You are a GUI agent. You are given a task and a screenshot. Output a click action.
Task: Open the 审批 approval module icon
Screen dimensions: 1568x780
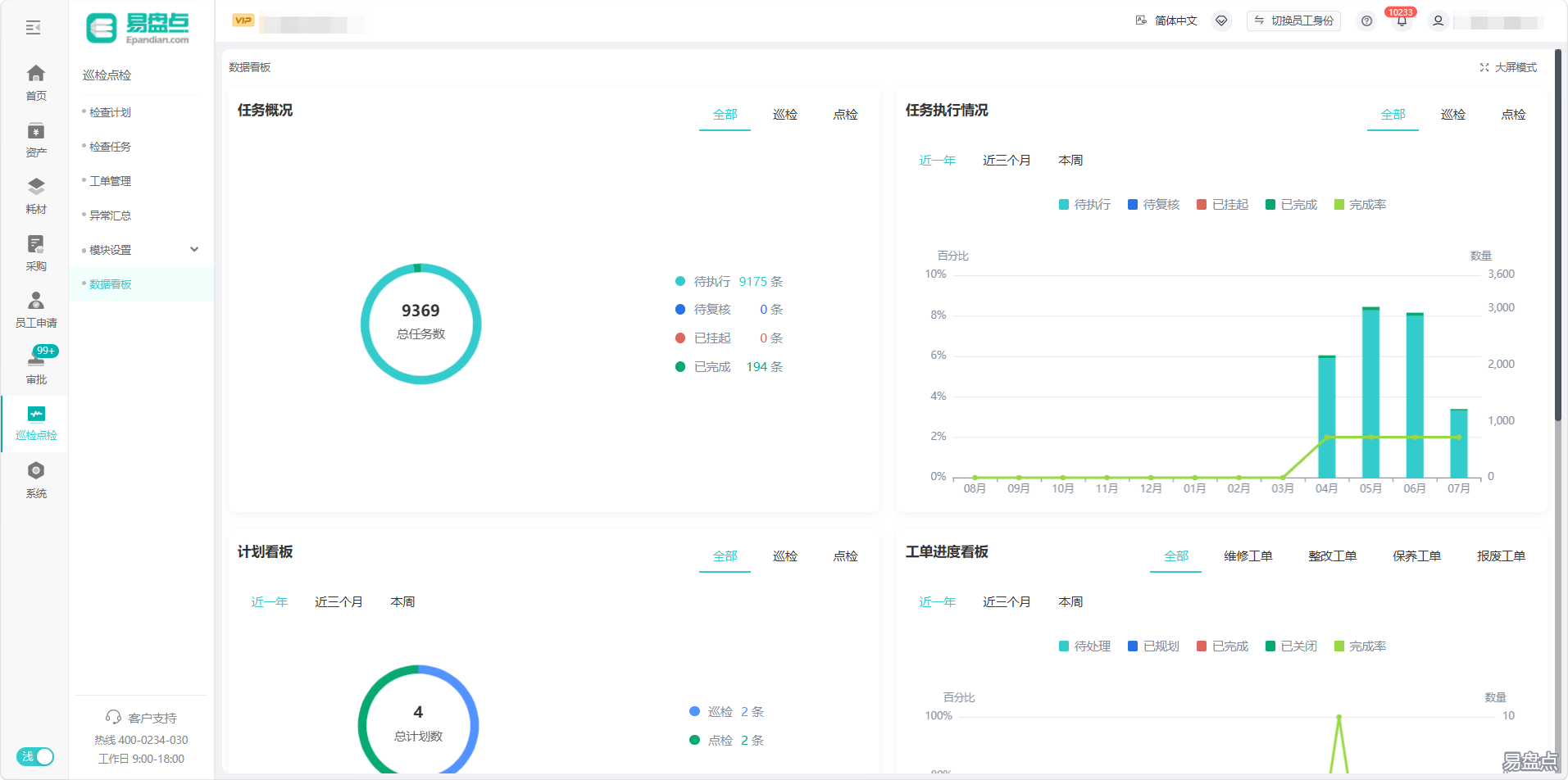point(36,358)
